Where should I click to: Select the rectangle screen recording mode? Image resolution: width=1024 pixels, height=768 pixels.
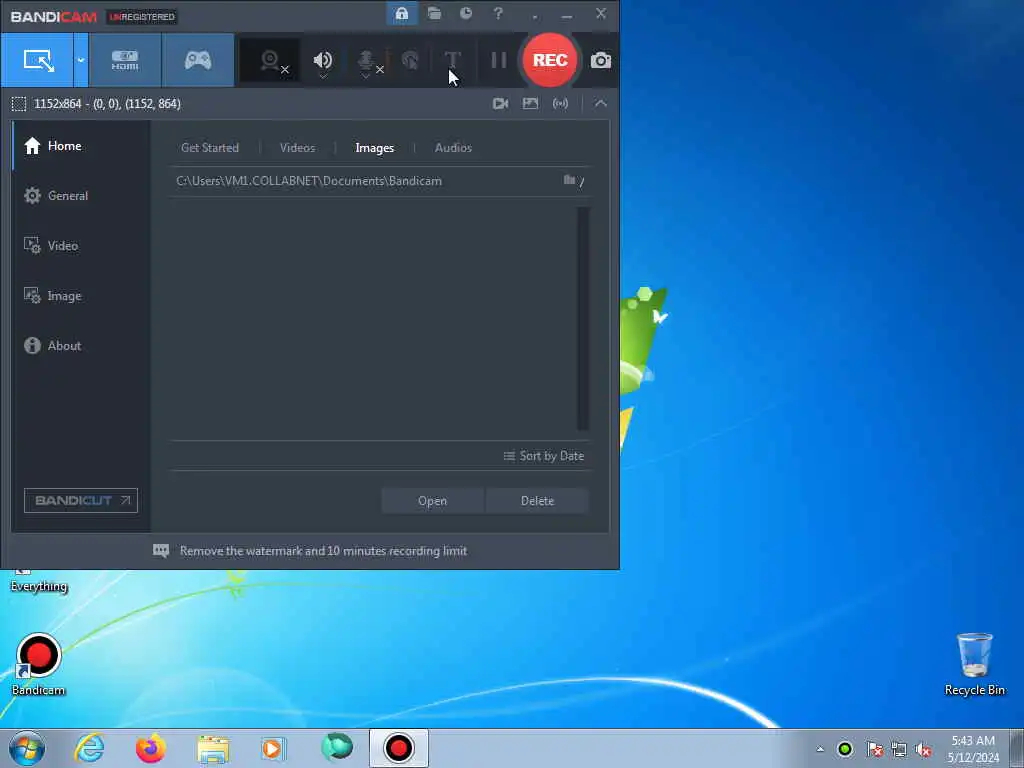(x=37, y=60)
